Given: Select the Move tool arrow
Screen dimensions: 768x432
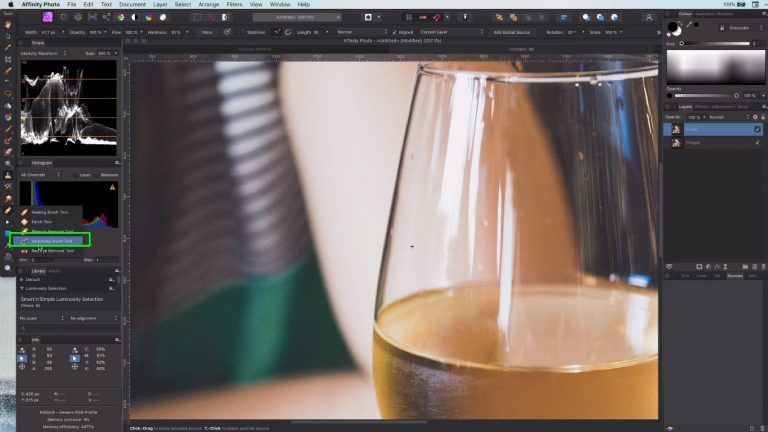Looking at the screenshot, I should pyautogui.click(x=8, y=36).
